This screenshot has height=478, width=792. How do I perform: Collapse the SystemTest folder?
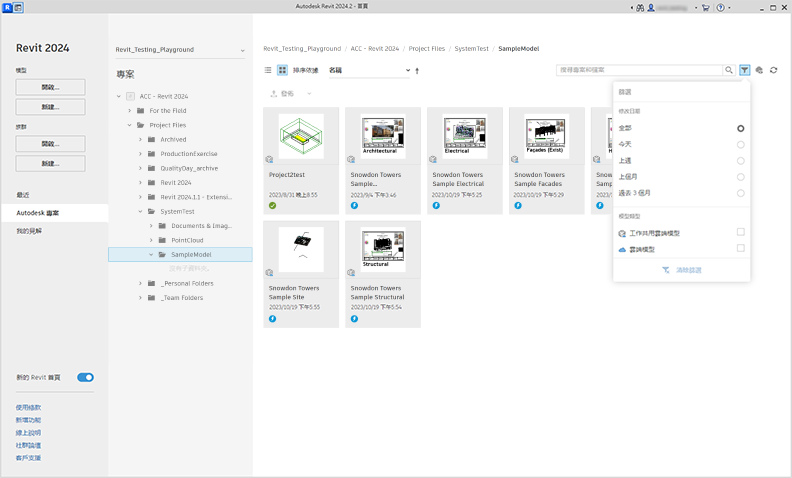click(140, 211)
